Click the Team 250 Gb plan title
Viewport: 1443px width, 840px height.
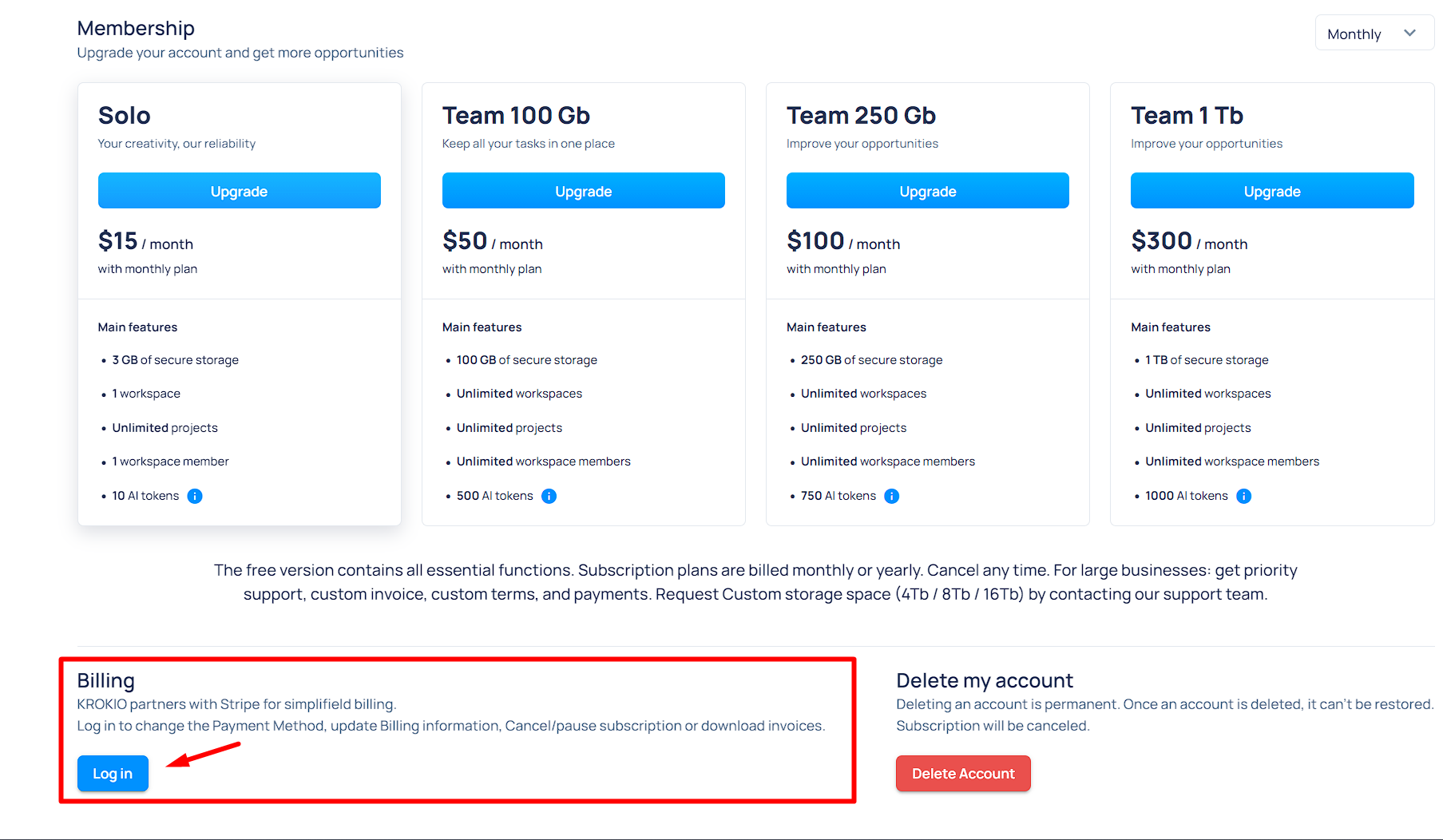pyautogui.click(x=861, y=116)
